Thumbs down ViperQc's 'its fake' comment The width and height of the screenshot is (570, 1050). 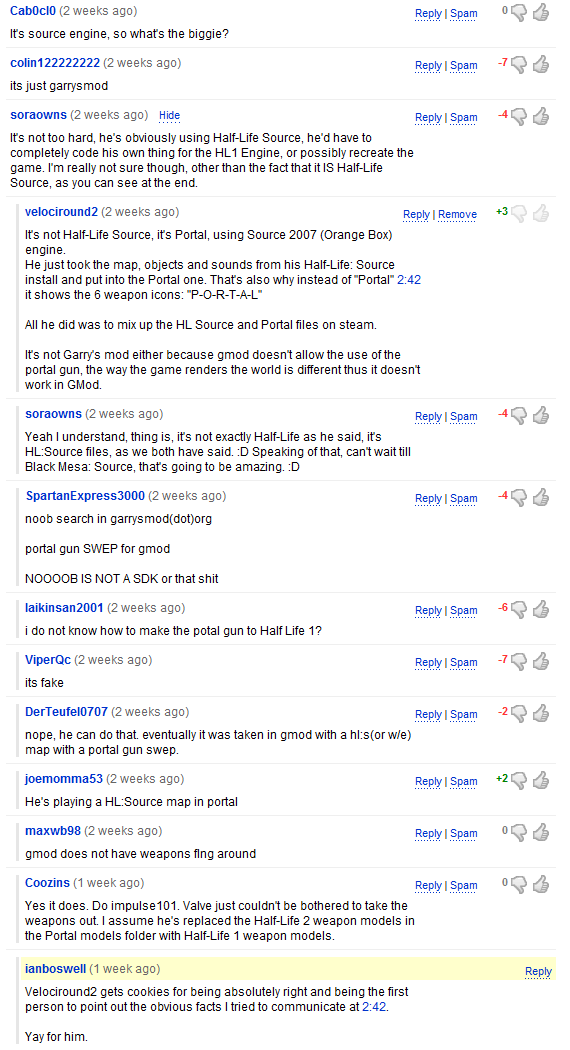point(519,662)
